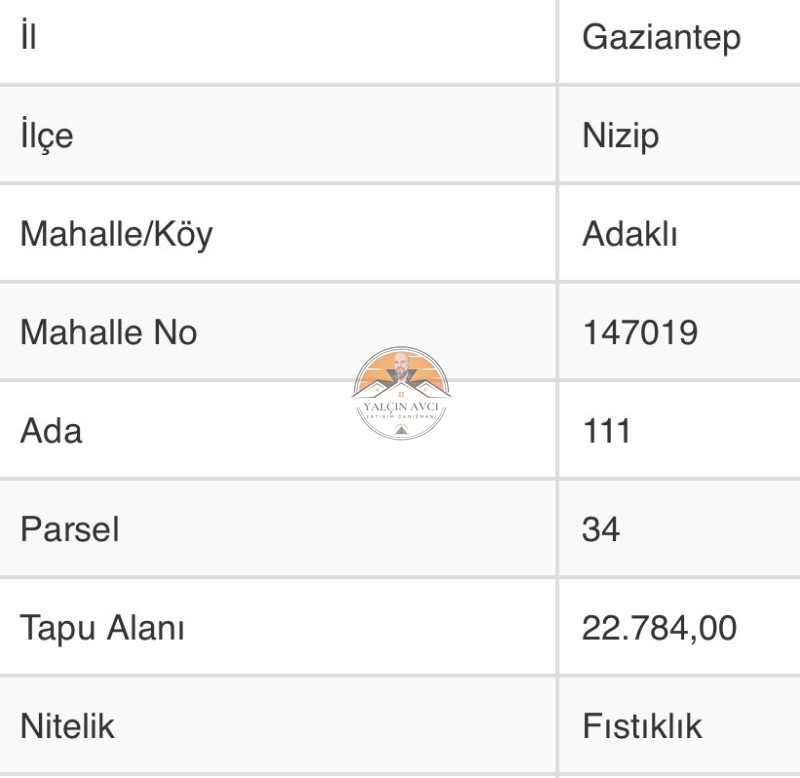The height and width of the screenshot is (778, 800).
Task: Select the Parsel value 34
Action: (601, 529)
